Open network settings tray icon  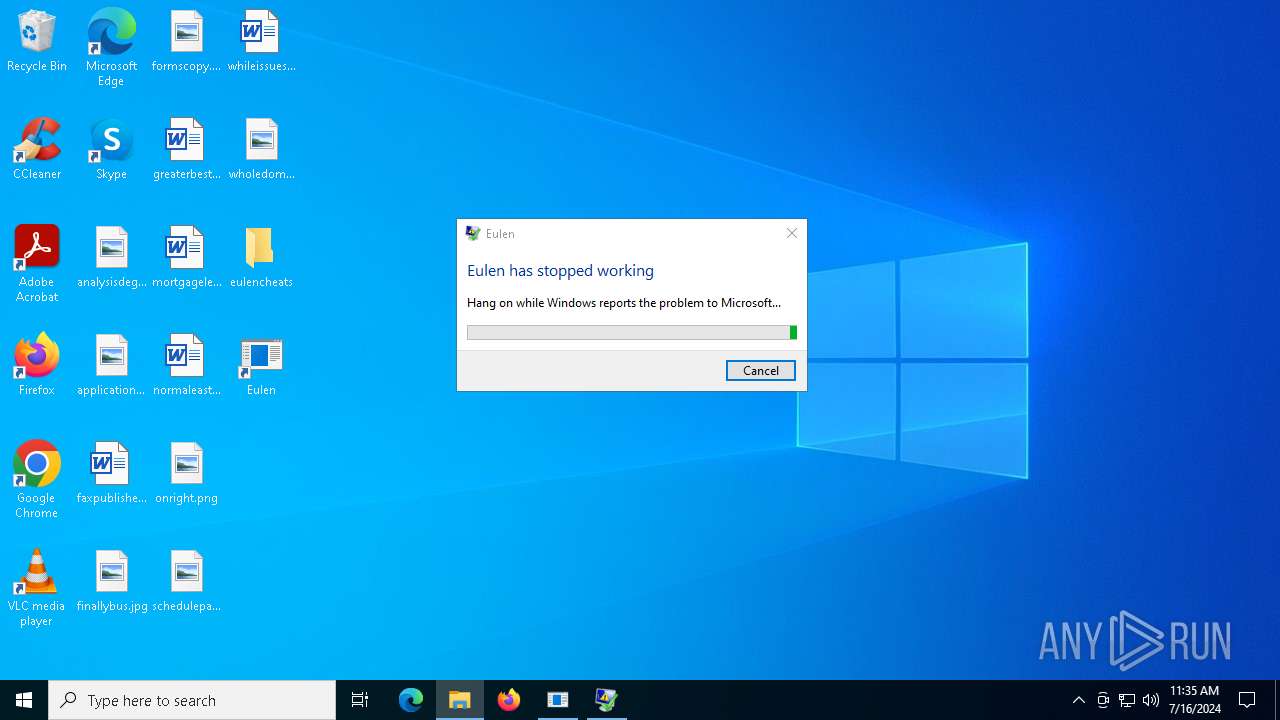click(x=1127, y=700)
